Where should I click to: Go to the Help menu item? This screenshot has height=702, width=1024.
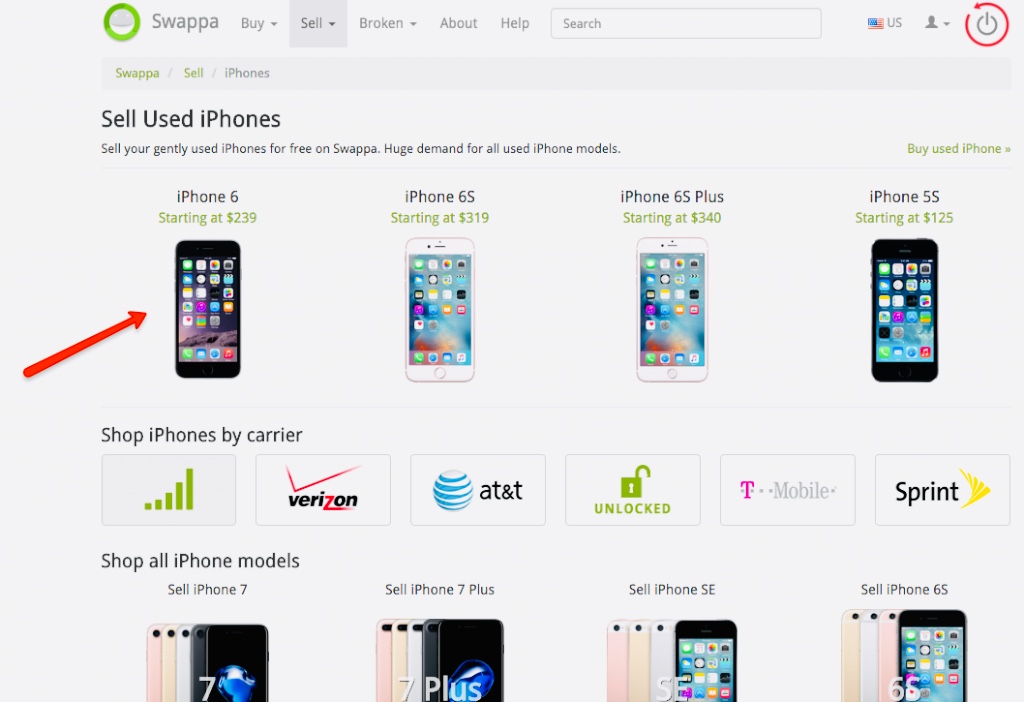(515, 24)
